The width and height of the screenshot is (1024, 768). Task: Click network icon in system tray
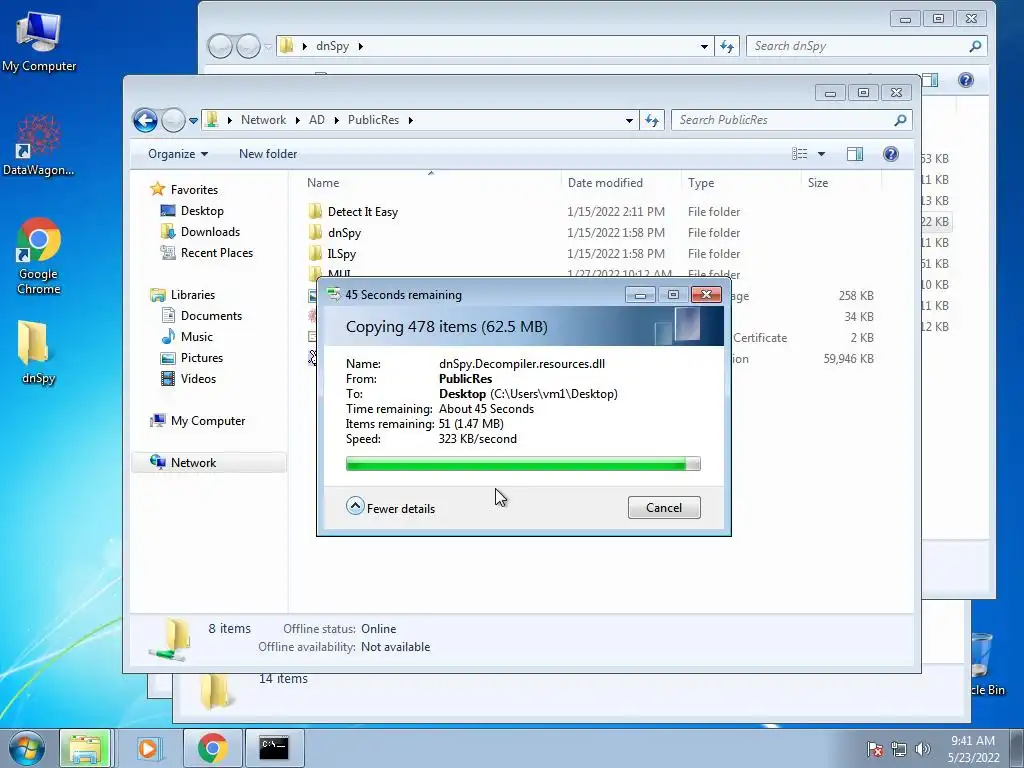tap(899, 749)
